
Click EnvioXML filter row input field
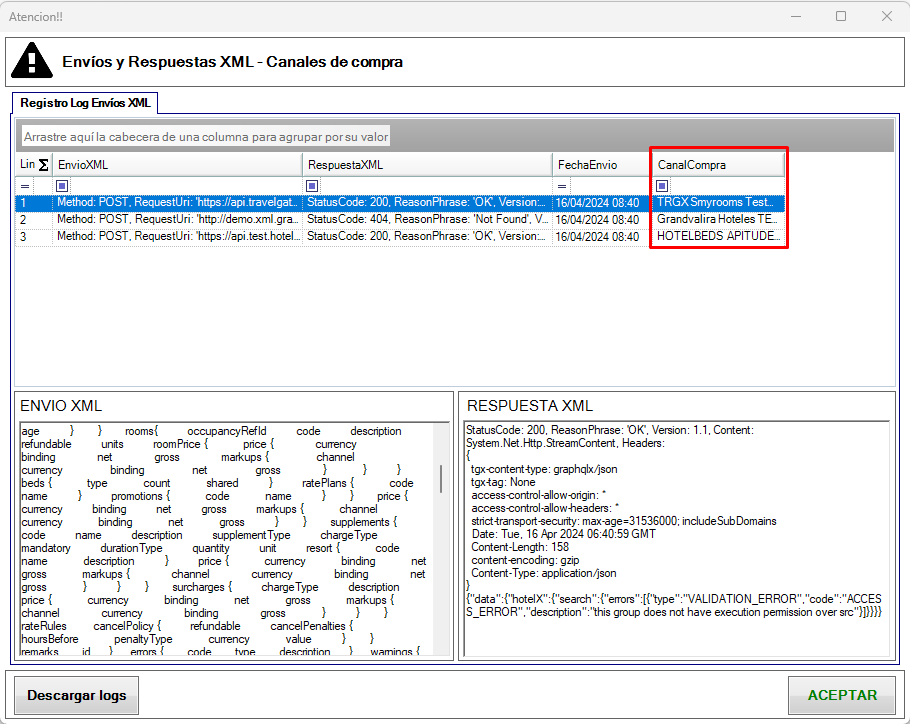[185, 186]
